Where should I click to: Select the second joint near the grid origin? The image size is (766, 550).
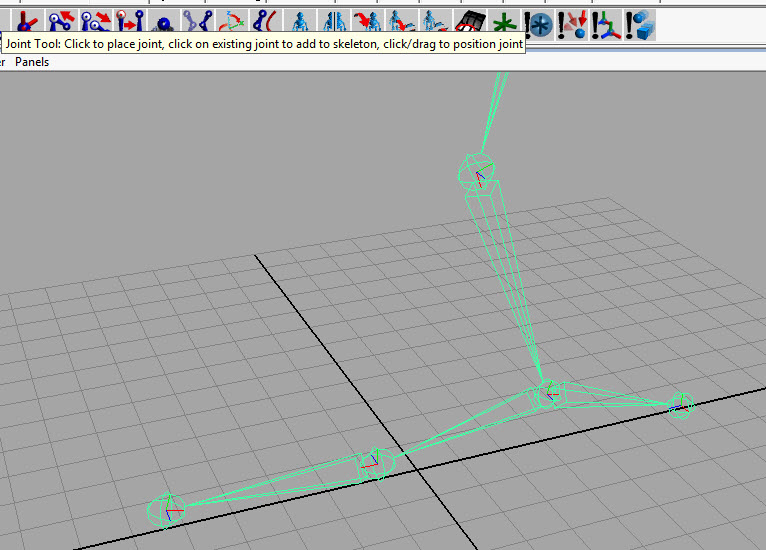tap(377, 463)
